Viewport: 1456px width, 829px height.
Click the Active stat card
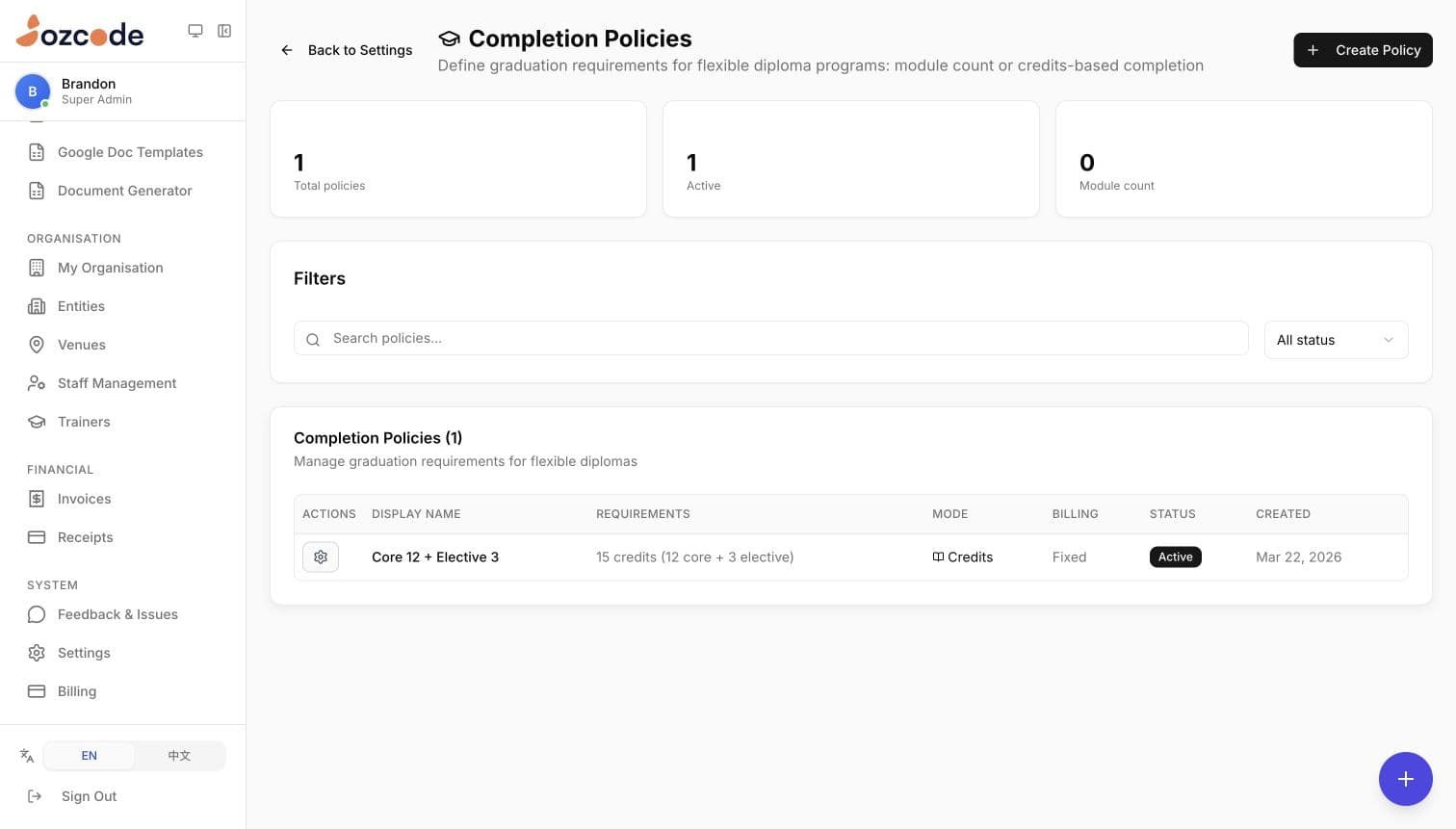(851, 159)
